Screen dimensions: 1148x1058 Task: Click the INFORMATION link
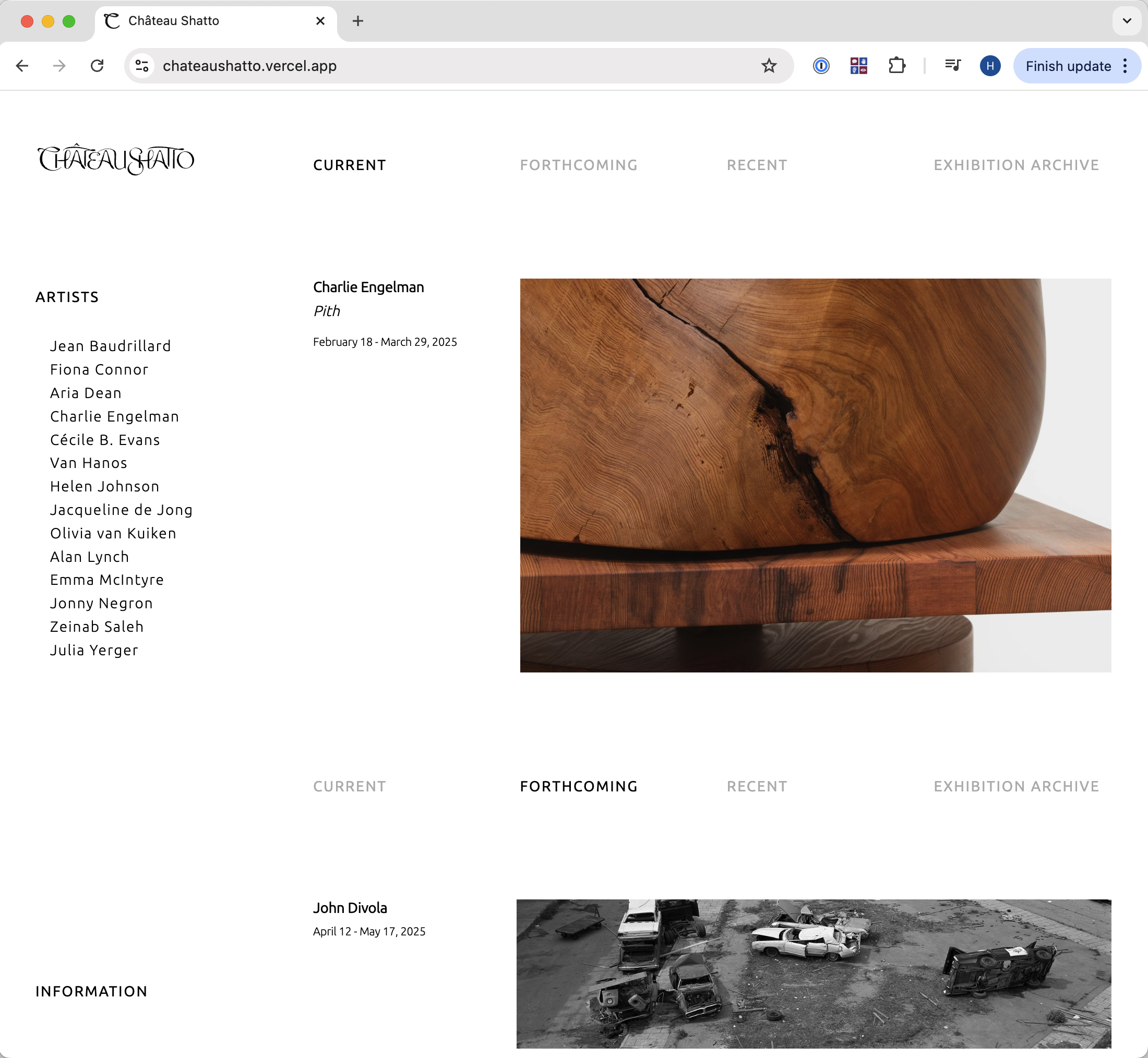[x=92, y=991]
